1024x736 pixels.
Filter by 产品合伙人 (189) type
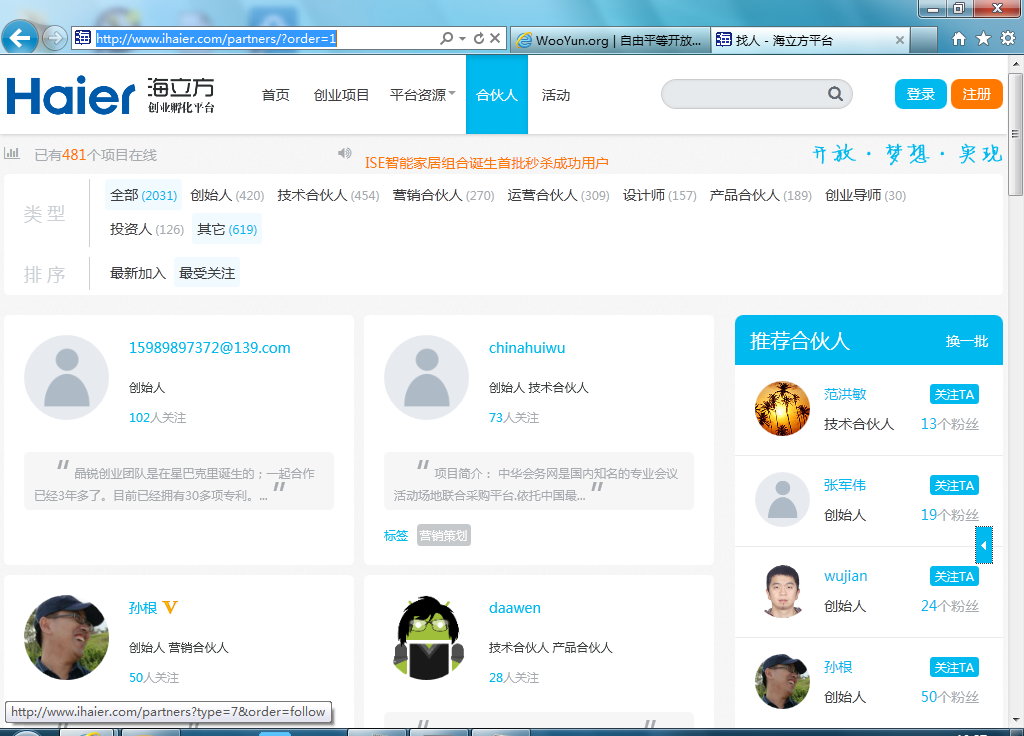coord(761,195)
